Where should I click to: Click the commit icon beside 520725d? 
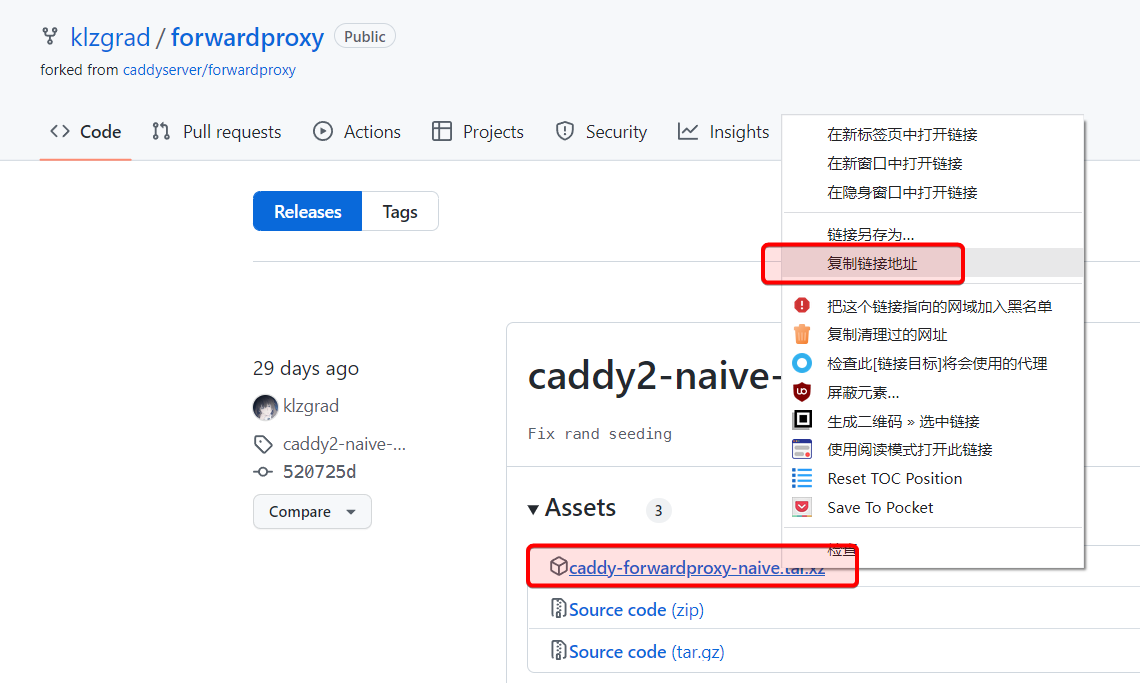263,472
